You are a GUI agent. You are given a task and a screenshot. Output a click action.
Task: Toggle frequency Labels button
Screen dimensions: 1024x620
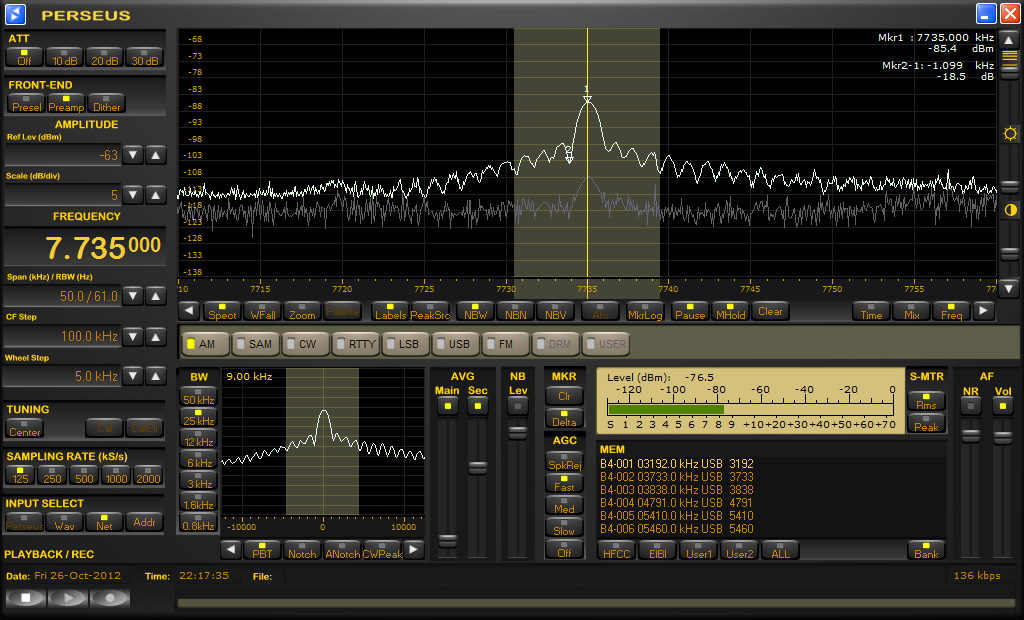click(x=391, y=311)
